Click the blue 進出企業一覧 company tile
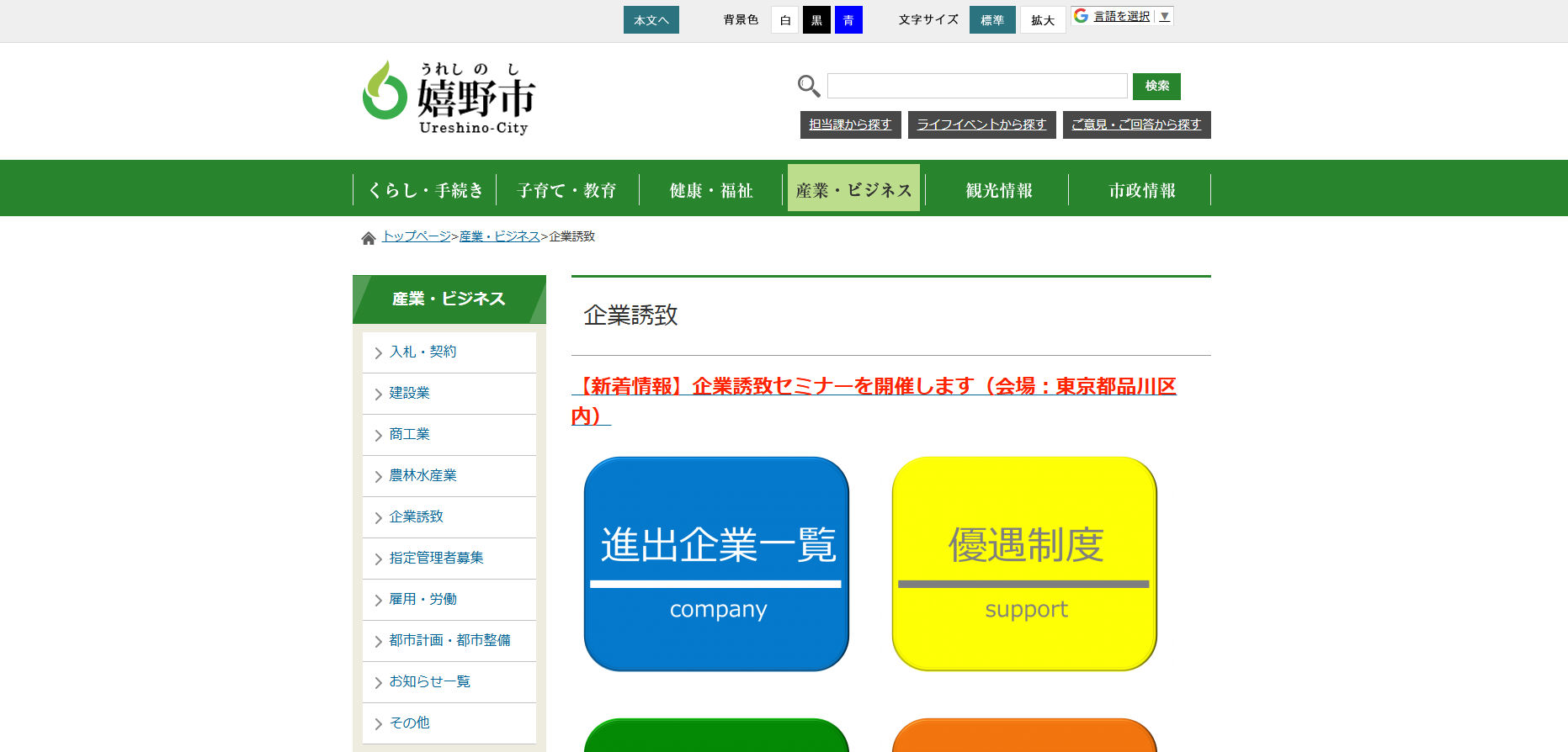Image resolution: width=1568 pixels, height=752 pixels. click(x=716, y=564)
